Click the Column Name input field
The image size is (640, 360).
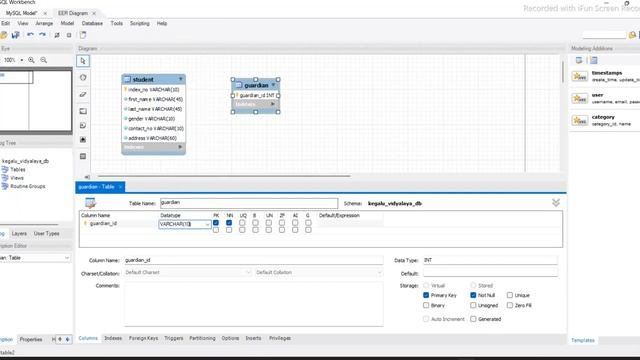[x=253, y=260]
